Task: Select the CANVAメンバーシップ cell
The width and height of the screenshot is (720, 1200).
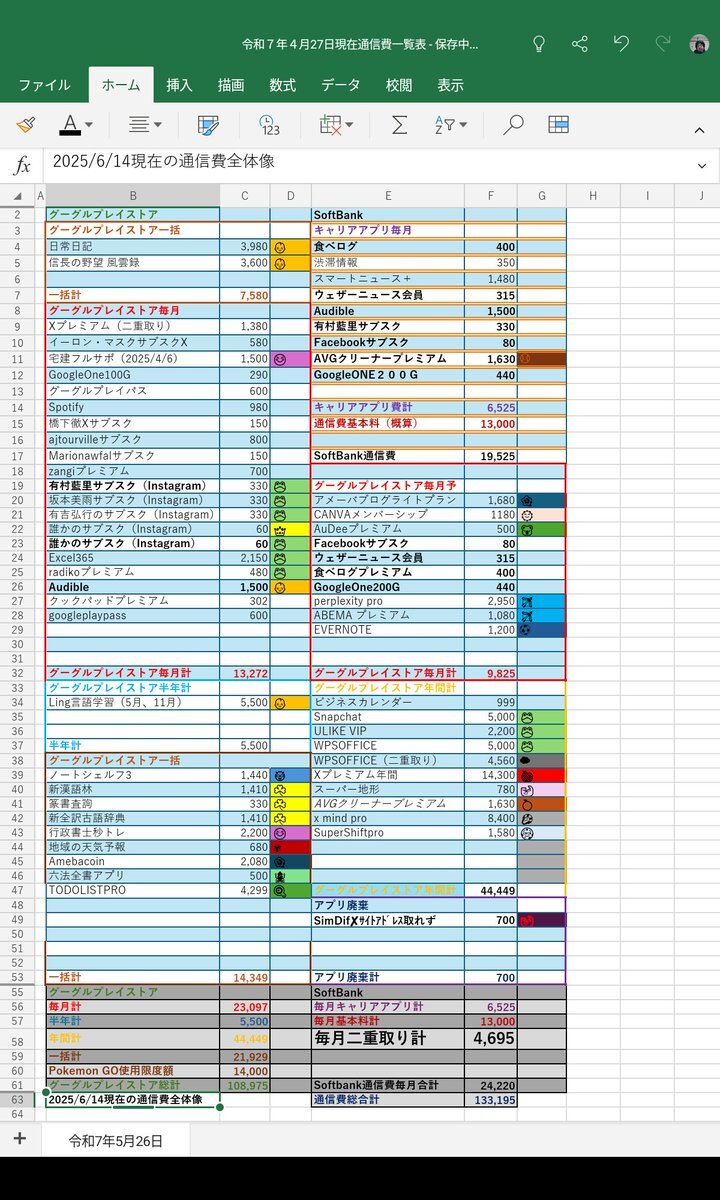Action: point(388,514)
